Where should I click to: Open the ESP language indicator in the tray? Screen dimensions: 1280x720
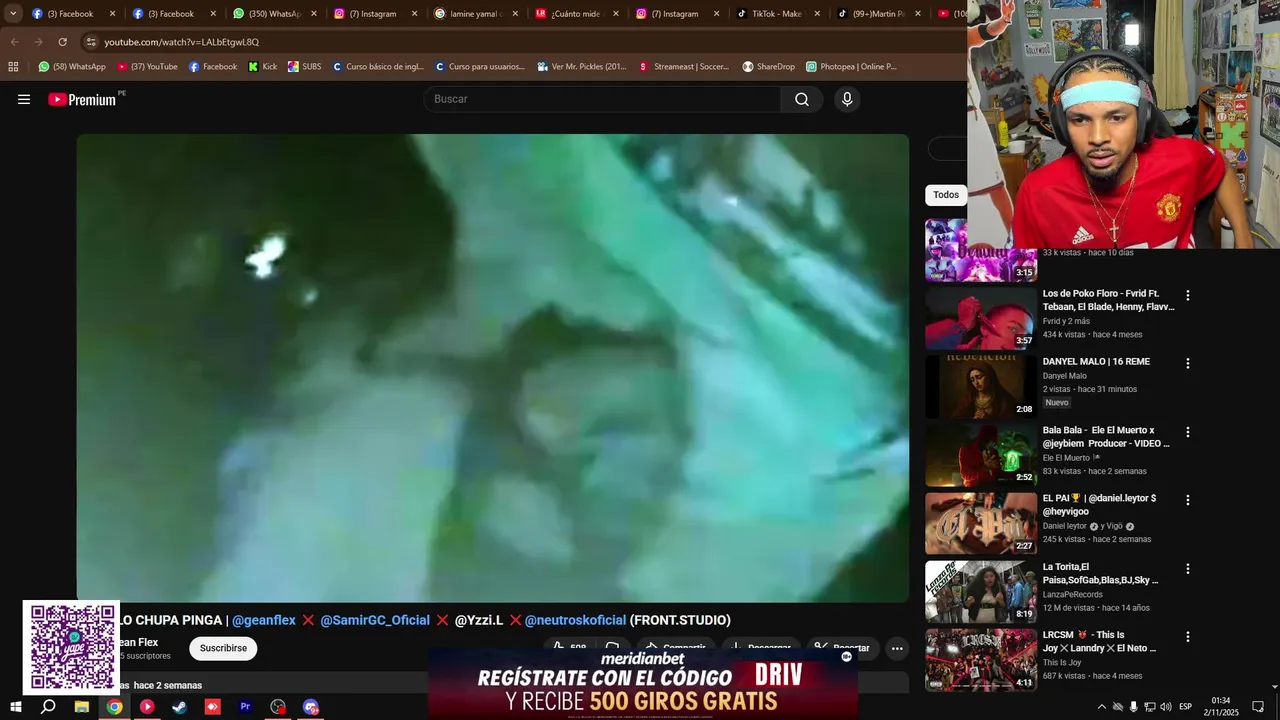pyautogui.click(x=1187, y=707)
